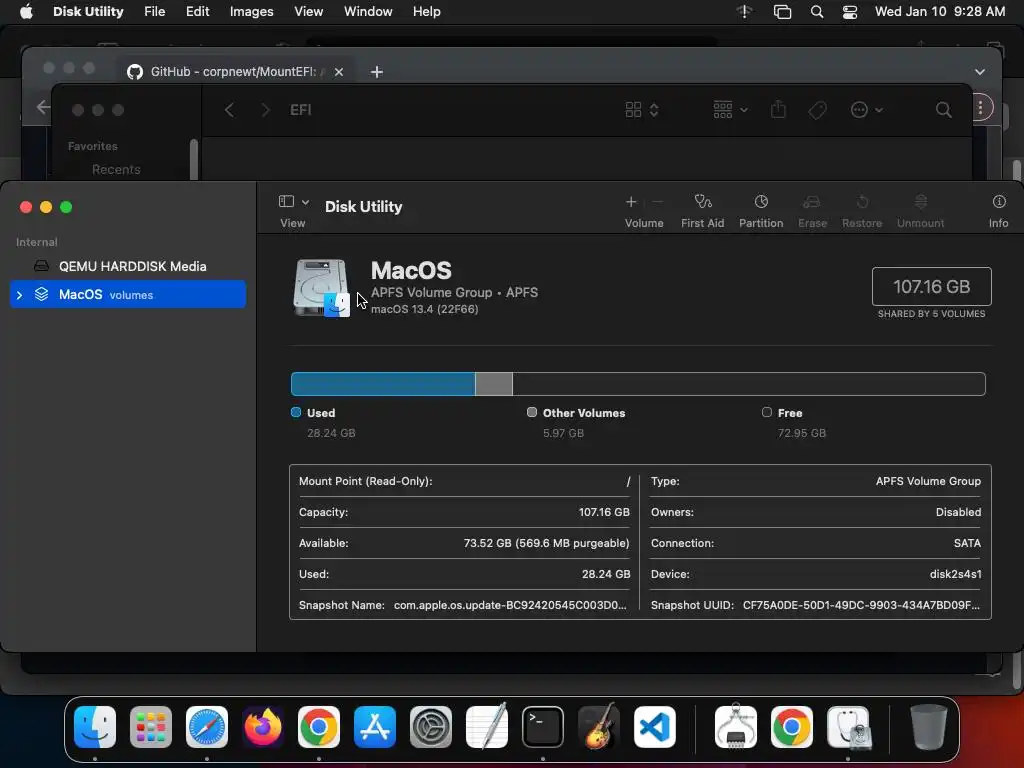Open System Information from the Dock
The height and width of the screenshot is (768, 1024).
coord(735,726)
